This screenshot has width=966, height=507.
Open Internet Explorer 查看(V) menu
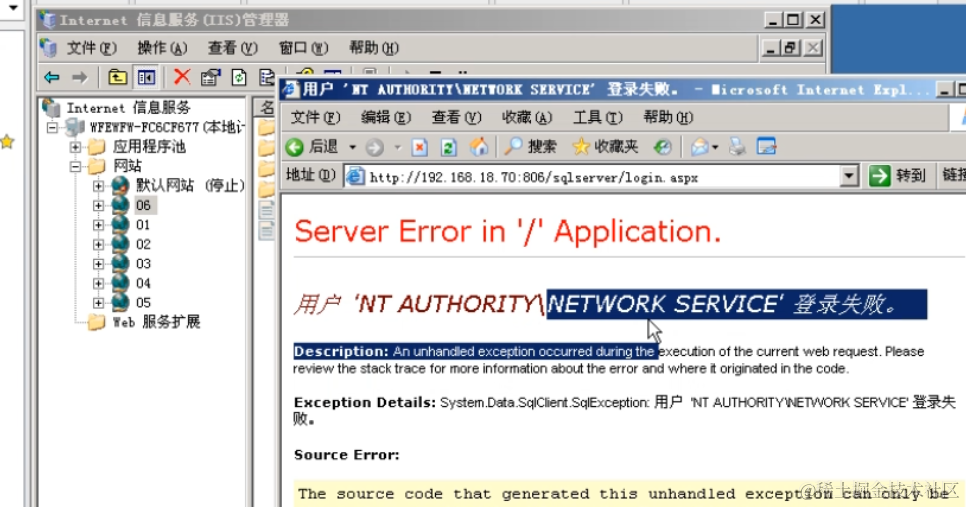457,117
